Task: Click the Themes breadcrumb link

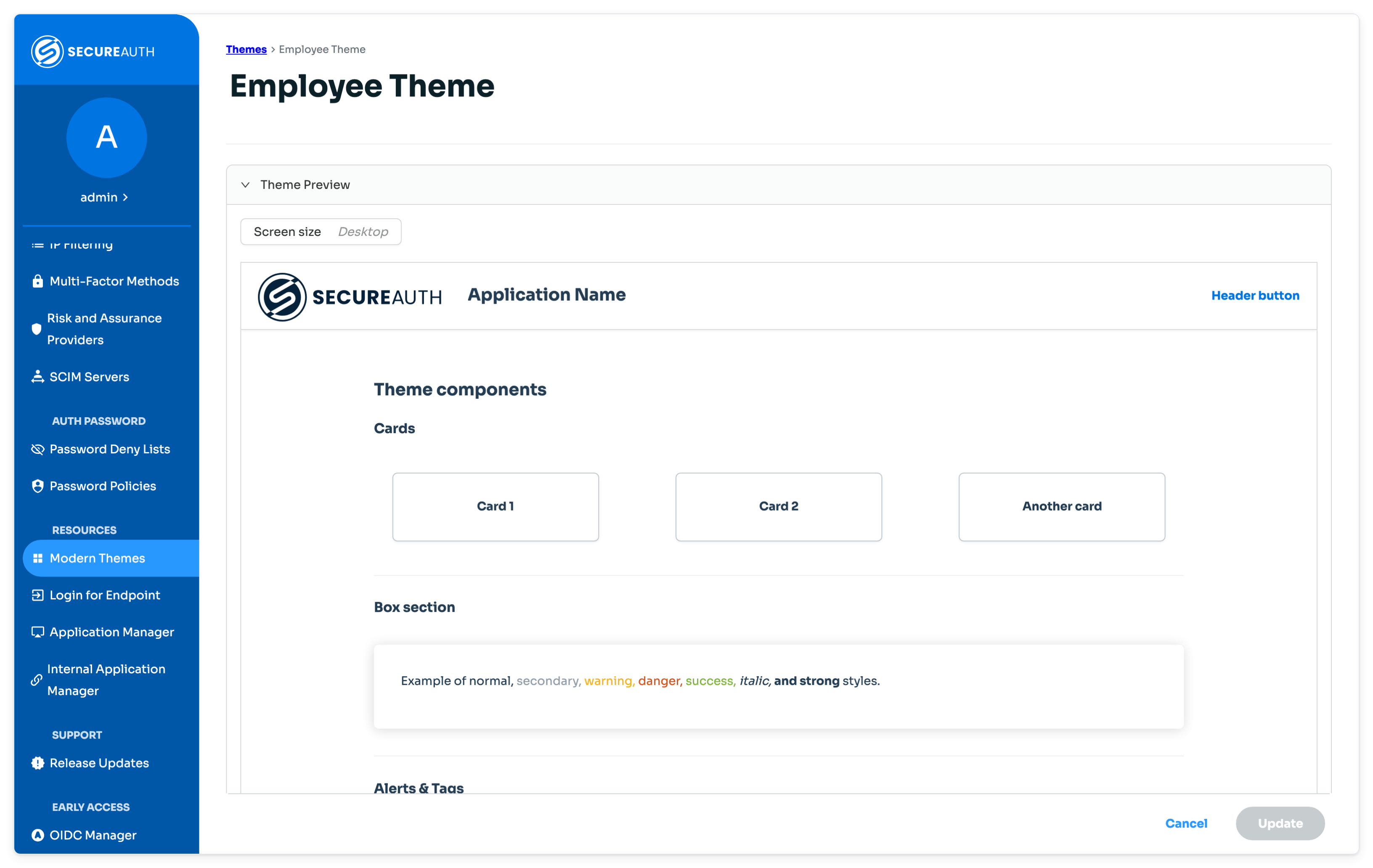Action: tap(247, 49)
